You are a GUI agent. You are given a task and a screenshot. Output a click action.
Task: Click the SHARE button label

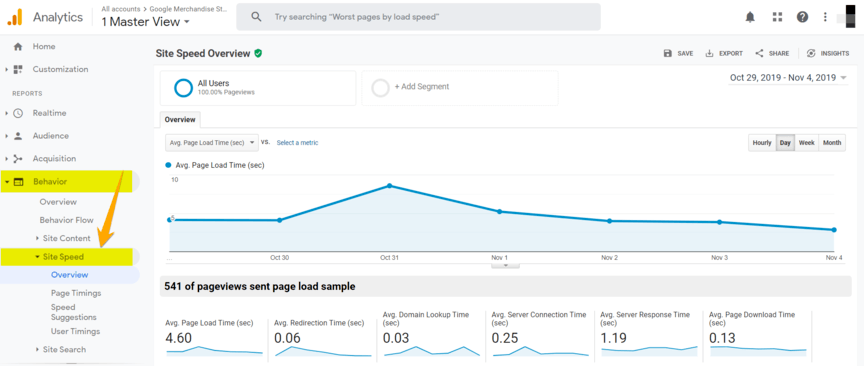tap(779, 53)
